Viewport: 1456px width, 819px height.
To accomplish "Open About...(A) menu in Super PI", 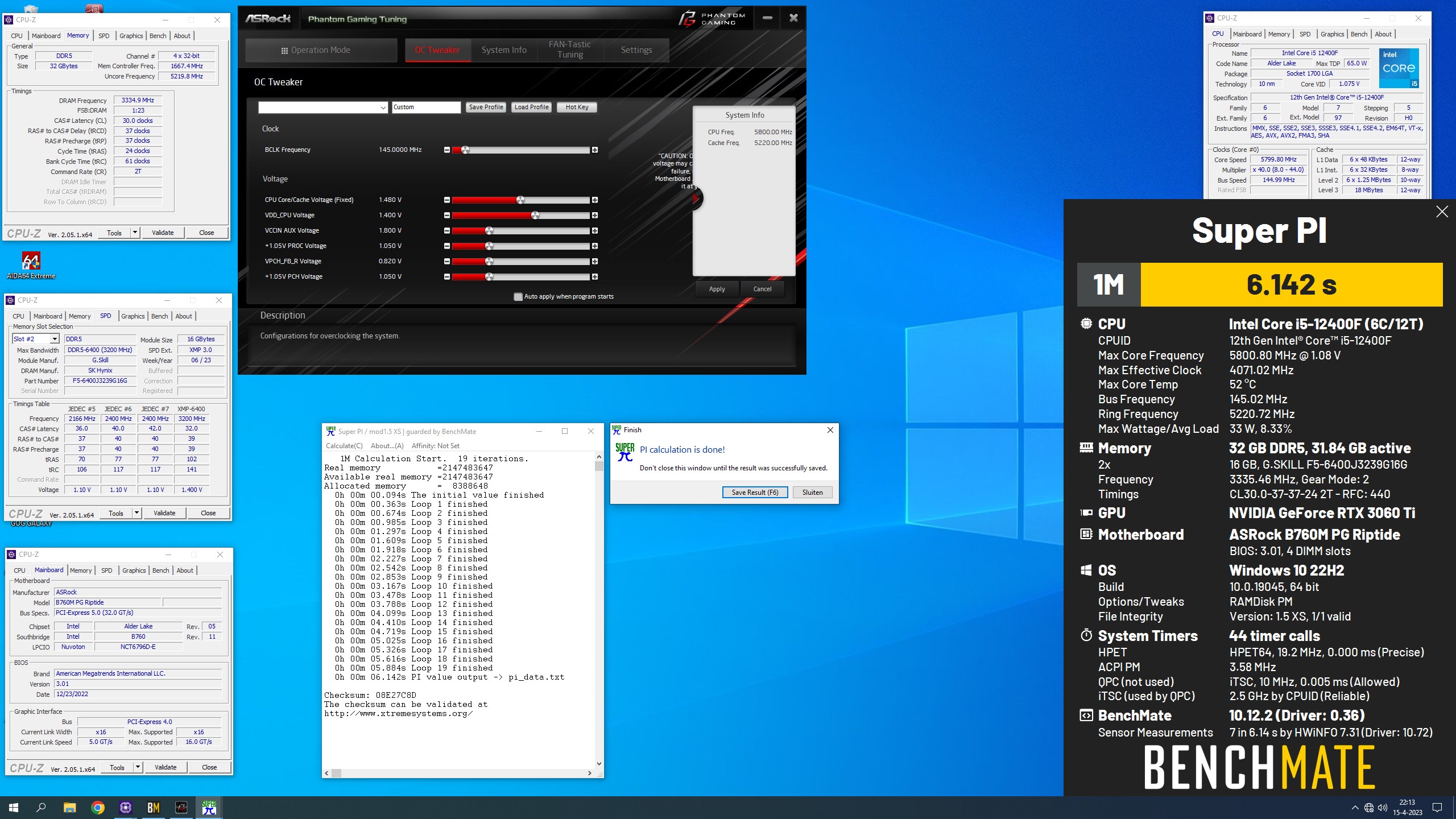I will pyautogui.click(x=387, y=446).
